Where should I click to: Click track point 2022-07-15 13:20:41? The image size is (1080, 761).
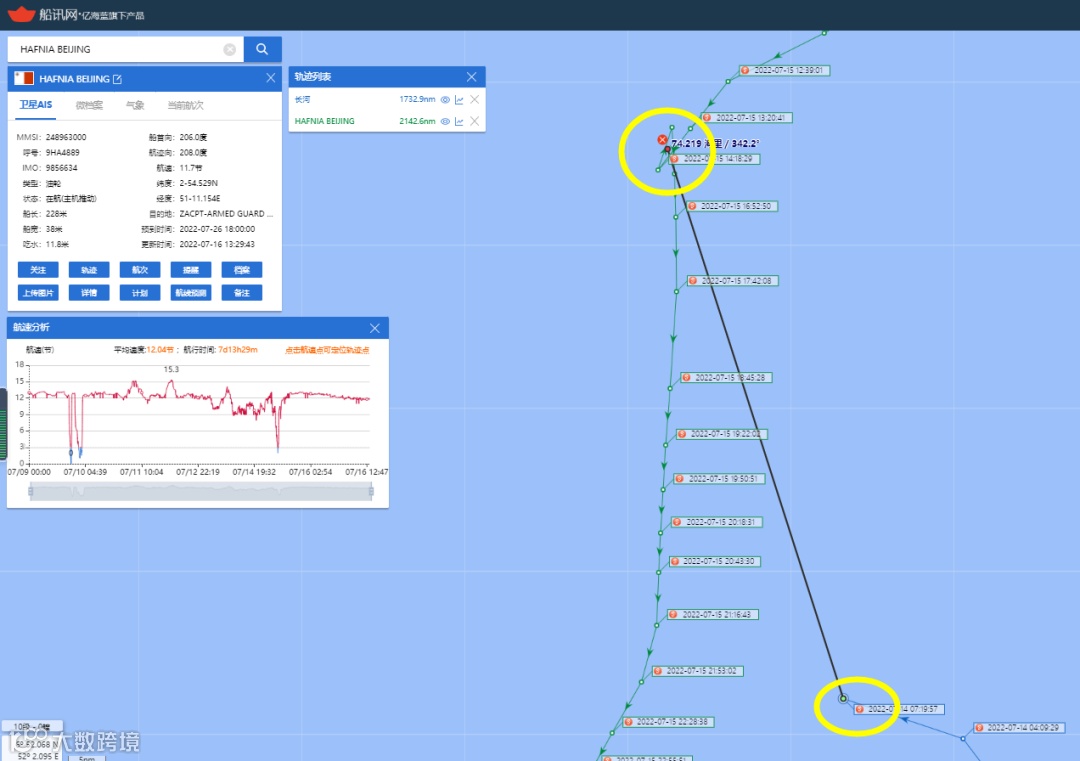(x=747, y=118)
